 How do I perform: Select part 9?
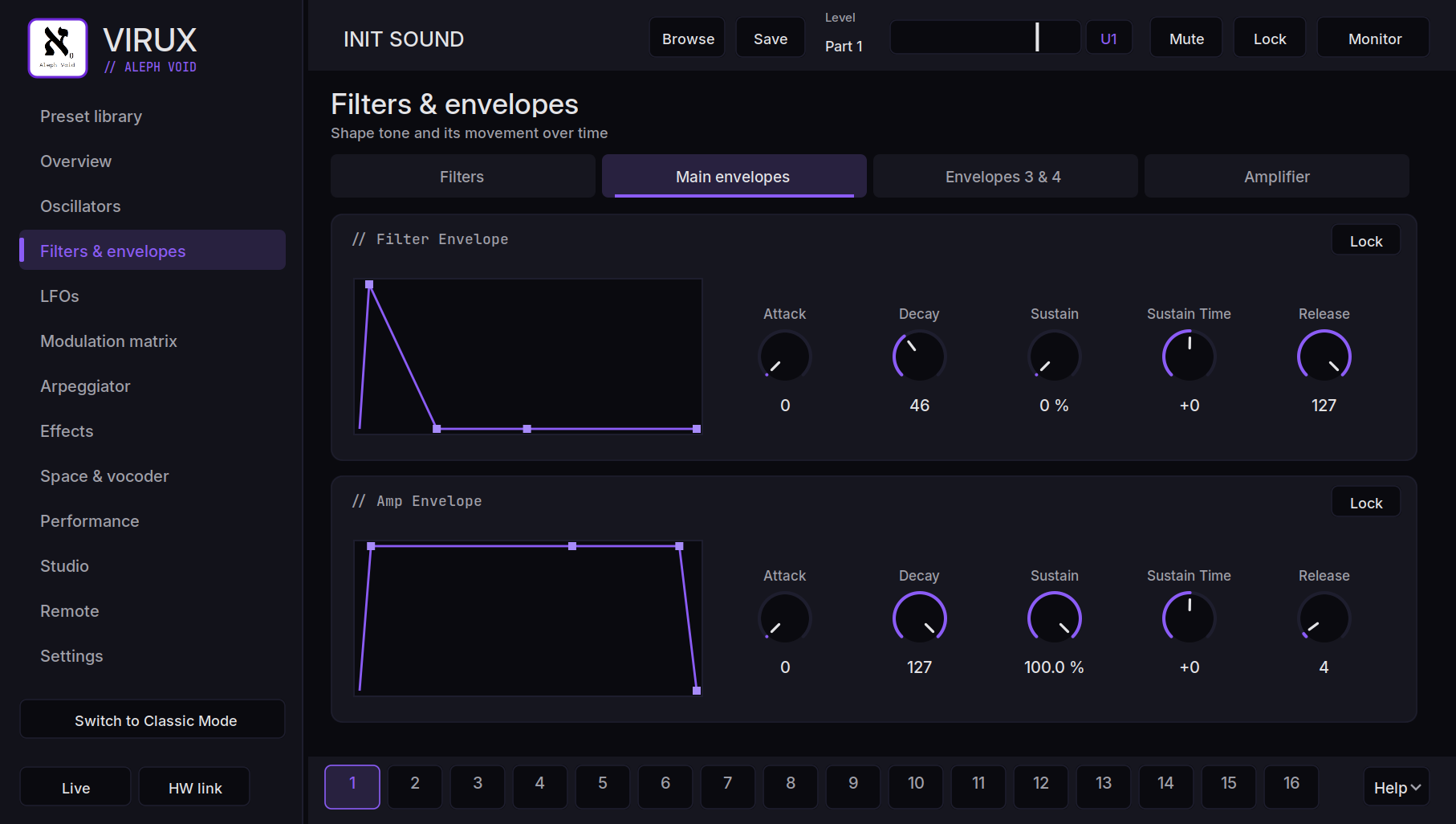click(x=853, y=786)
